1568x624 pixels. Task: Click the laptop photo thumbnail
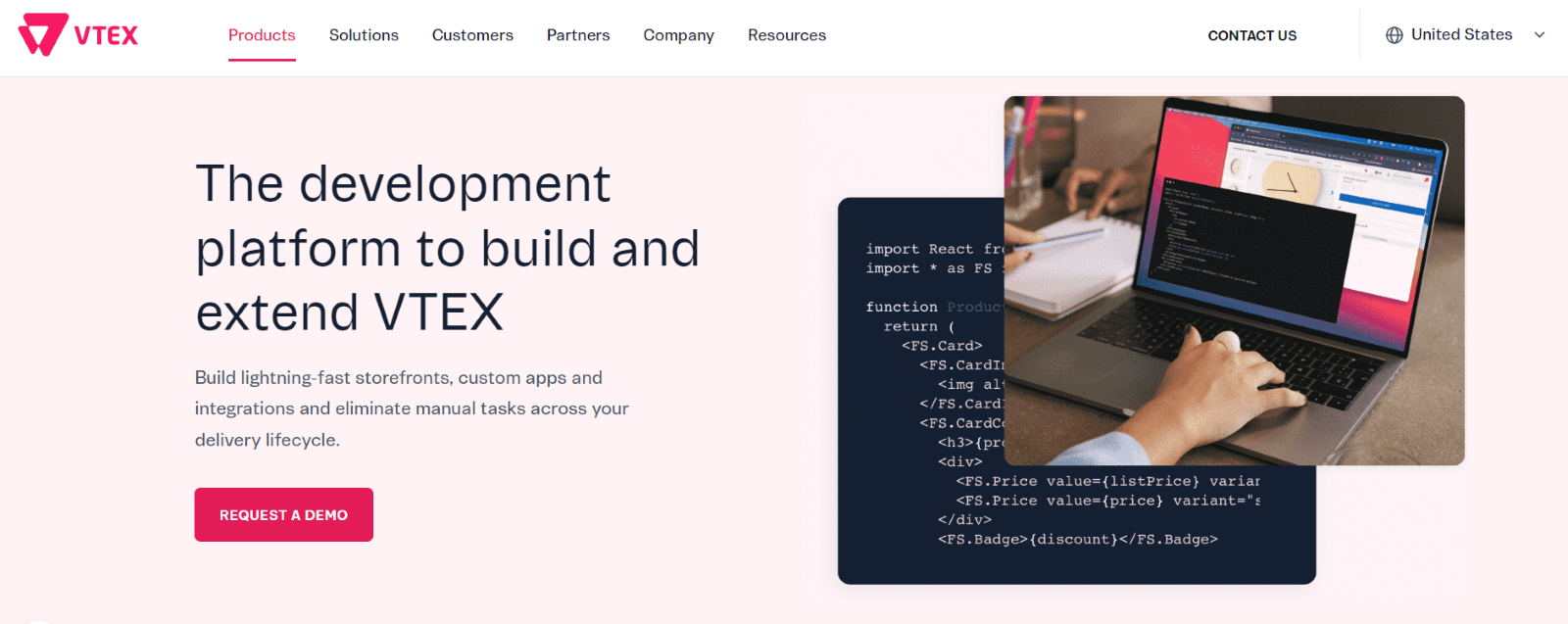(1234, 280)
